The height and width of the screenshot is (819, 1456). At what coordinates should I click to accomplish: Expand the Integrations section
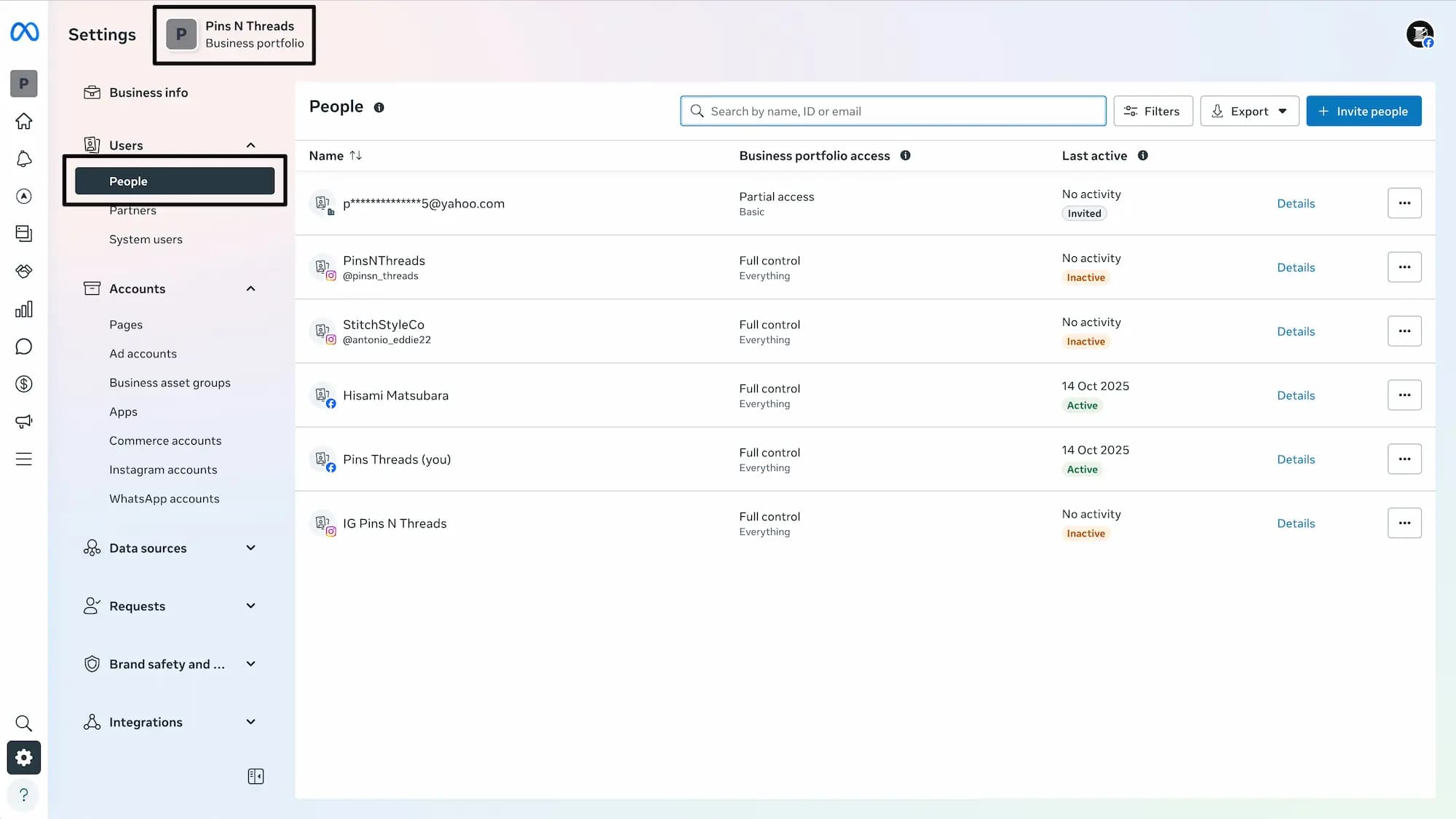[x=250, y=722]
